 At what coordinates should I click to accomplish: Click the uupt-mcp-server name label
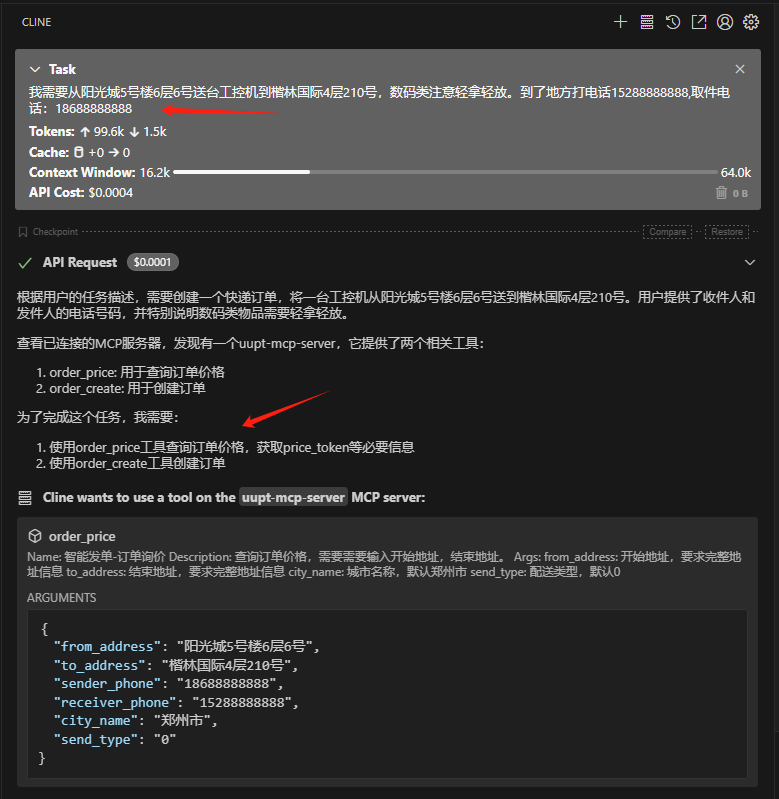click(293, 497)
